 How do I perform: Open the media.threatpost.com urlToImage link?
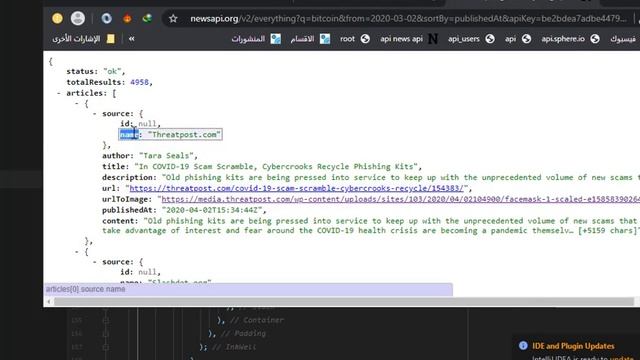400,199
